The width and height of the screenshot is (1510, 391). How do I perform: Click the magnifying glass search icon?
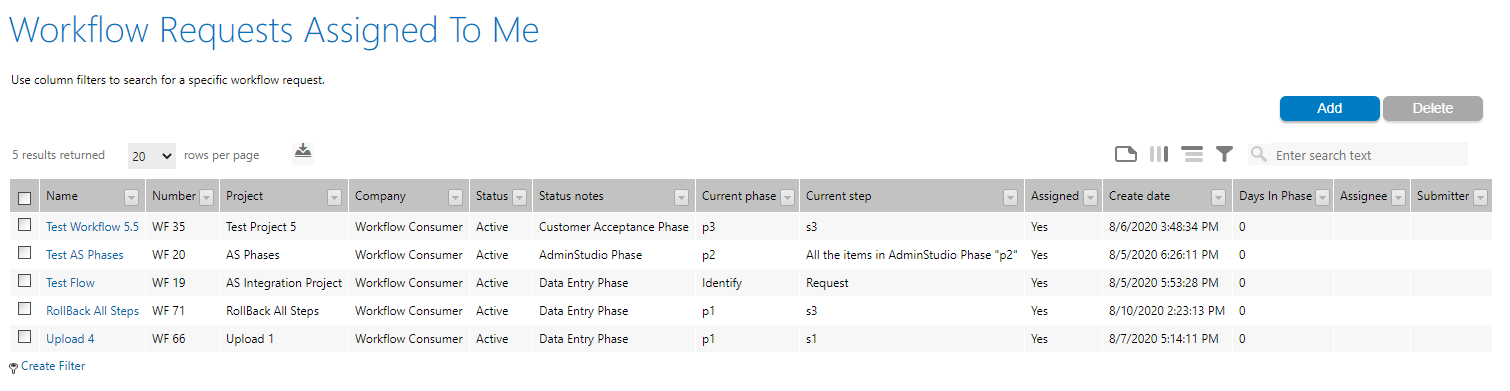[1259, 154]
